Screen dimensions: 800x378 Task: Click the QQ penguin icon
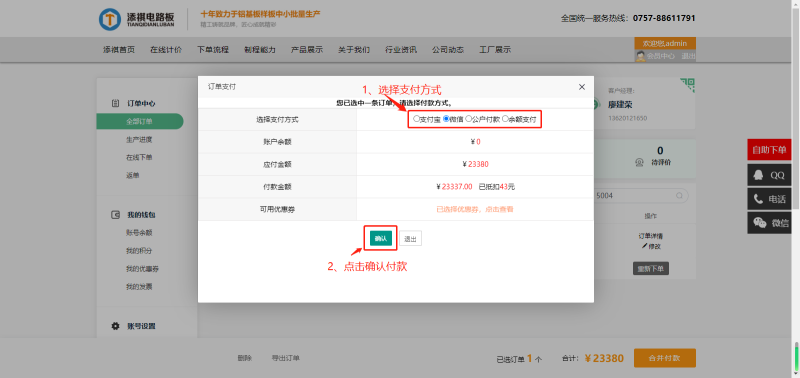coord(759,175)
